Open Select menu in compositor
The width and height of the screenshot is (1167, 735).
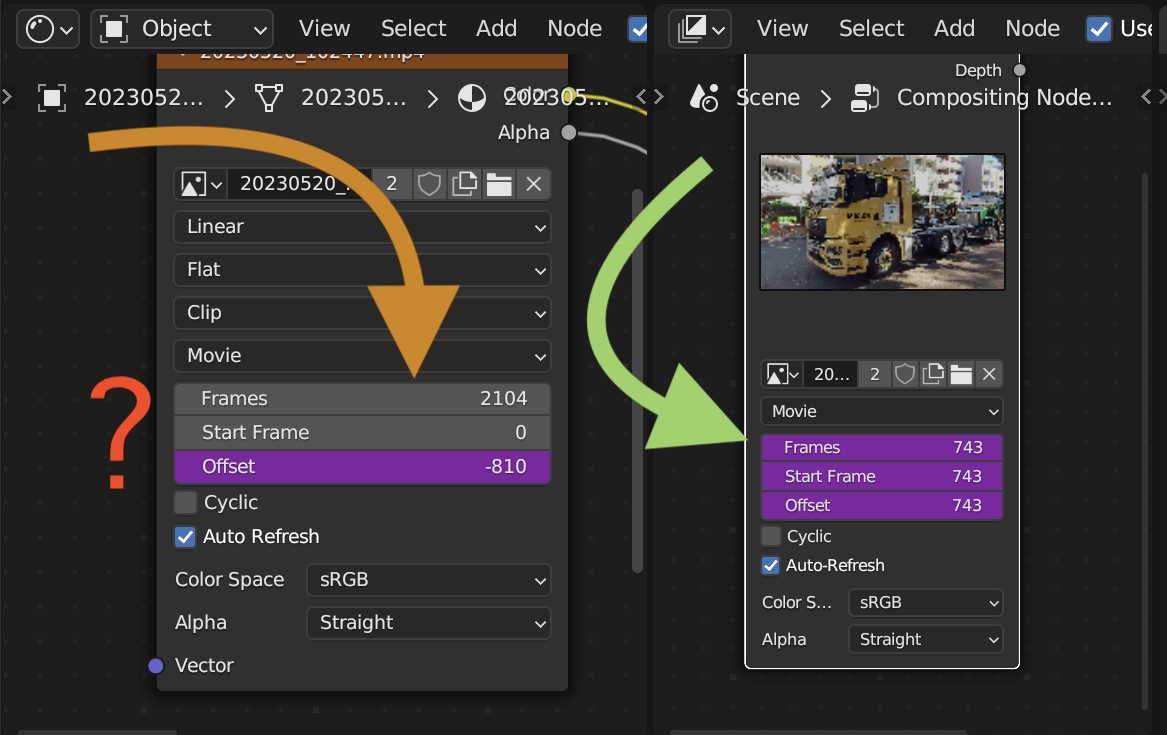click(872, 28)
